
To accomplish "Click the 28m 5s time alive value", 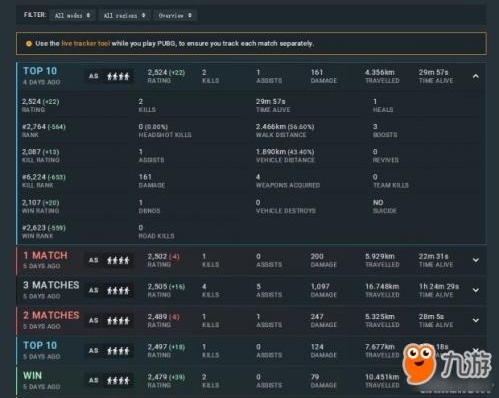I will click(x=431, y=317).
